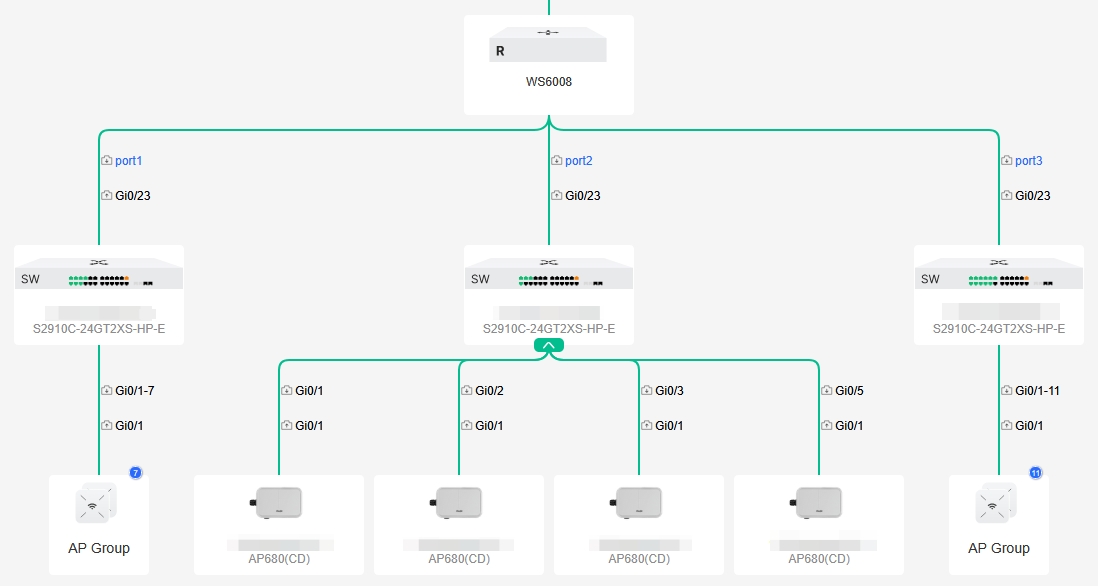1098x586 pixels.
Task: Open the port1 link
Action: point(129,160)
